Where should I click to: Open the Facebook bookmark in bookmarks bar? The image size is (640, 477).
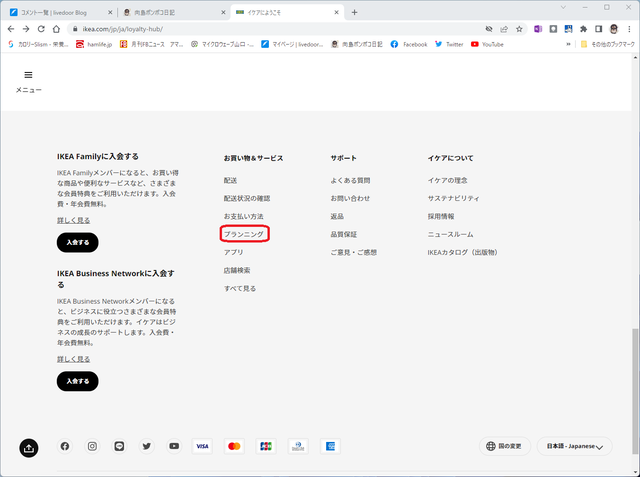click(409, 44)
